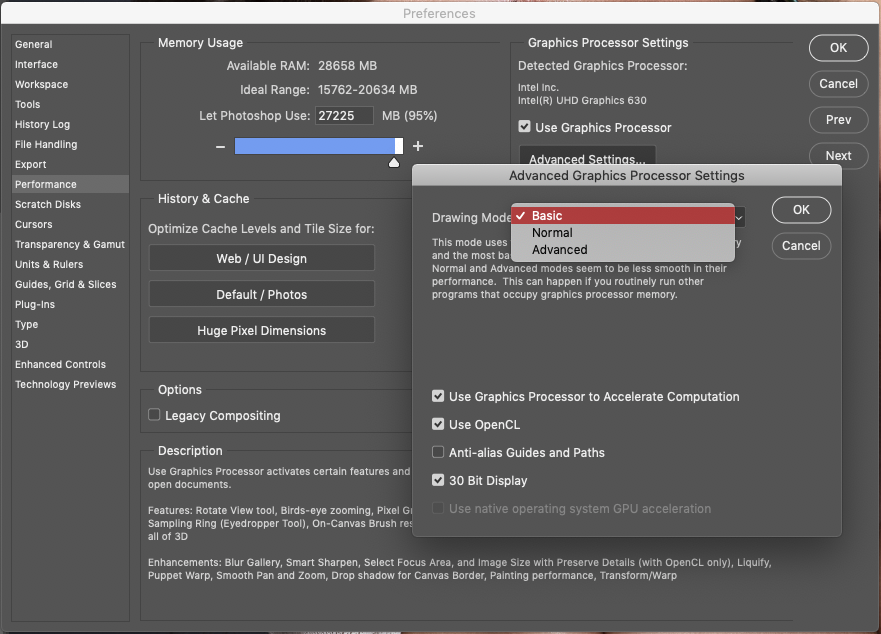Viewport: 881px width, 634px height.
Task: Click the minus icon beside memory slider
Action: [220, 147]
